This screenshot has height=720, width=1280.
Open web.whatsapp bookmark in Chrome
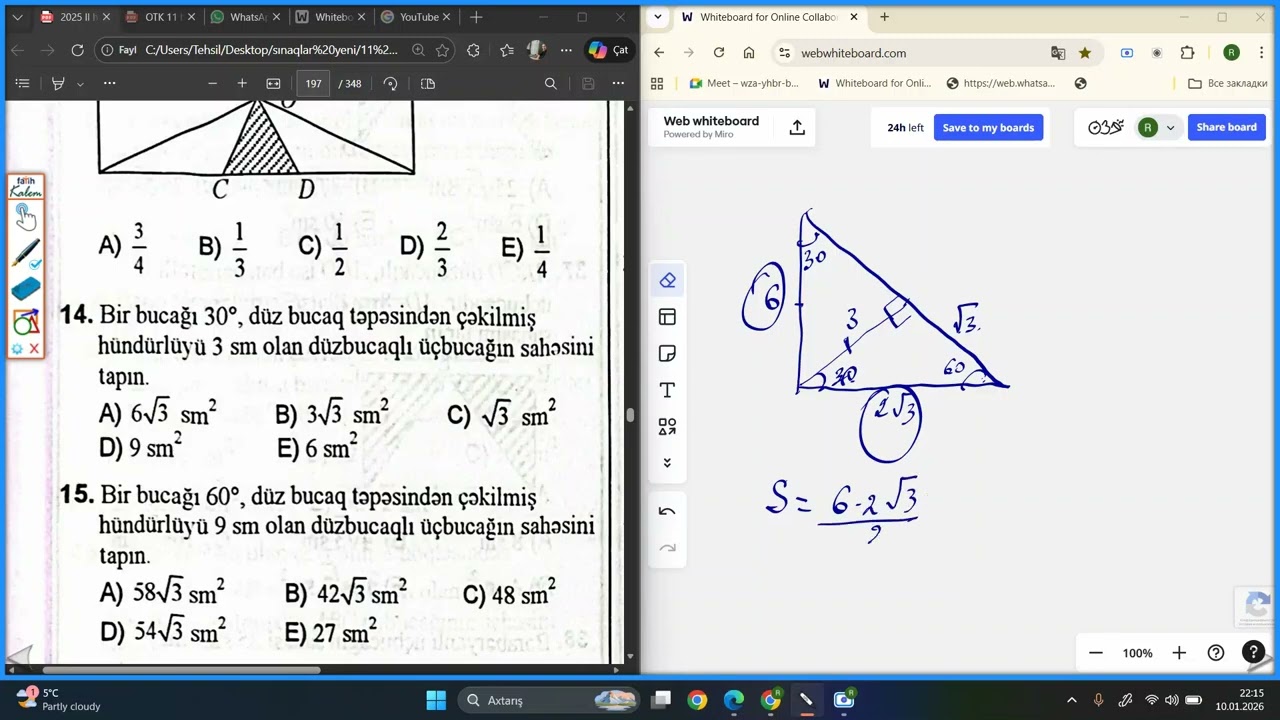[x=1000, y=83]
